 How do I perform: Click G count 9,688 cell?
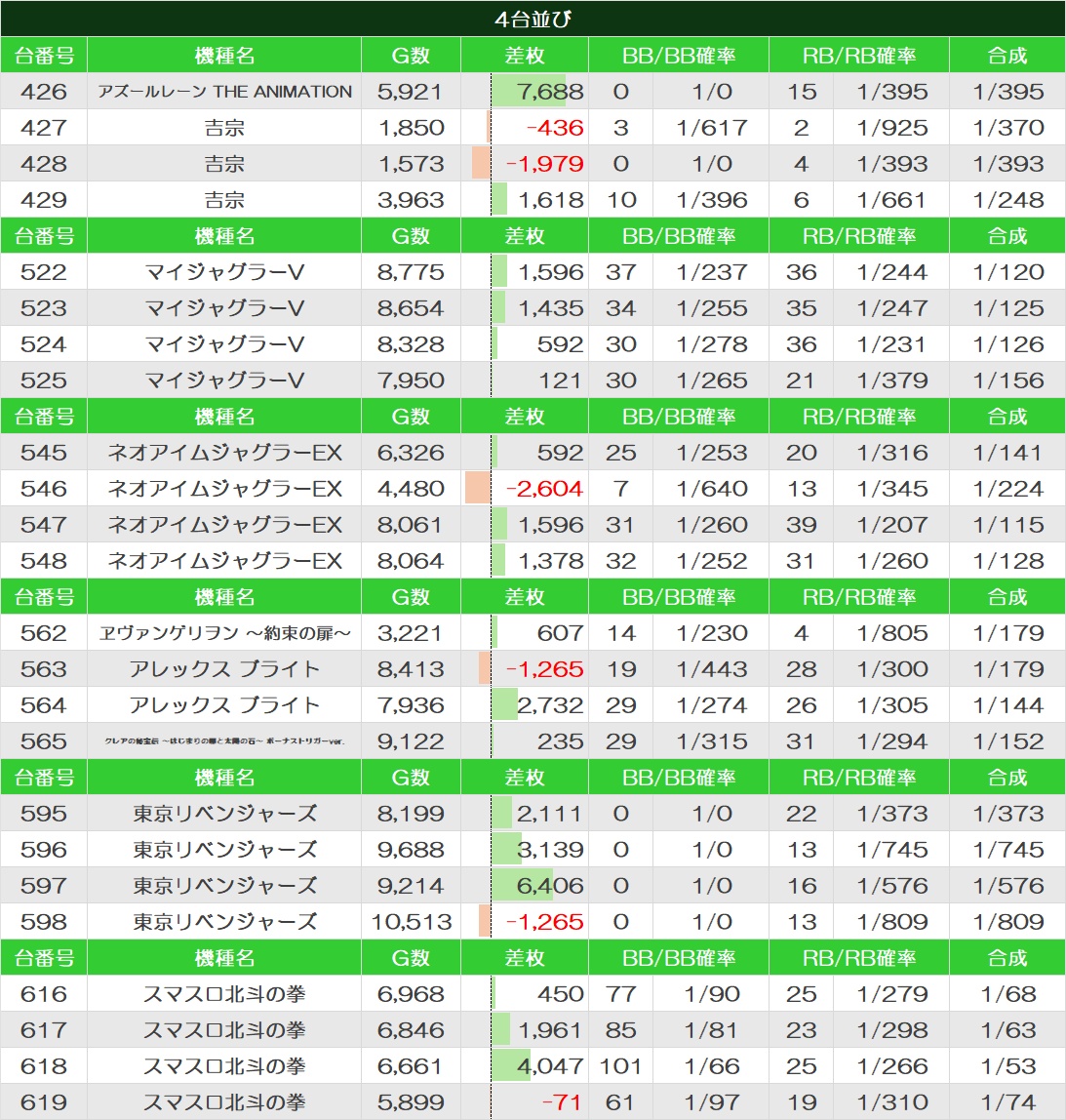pos(411,850)
